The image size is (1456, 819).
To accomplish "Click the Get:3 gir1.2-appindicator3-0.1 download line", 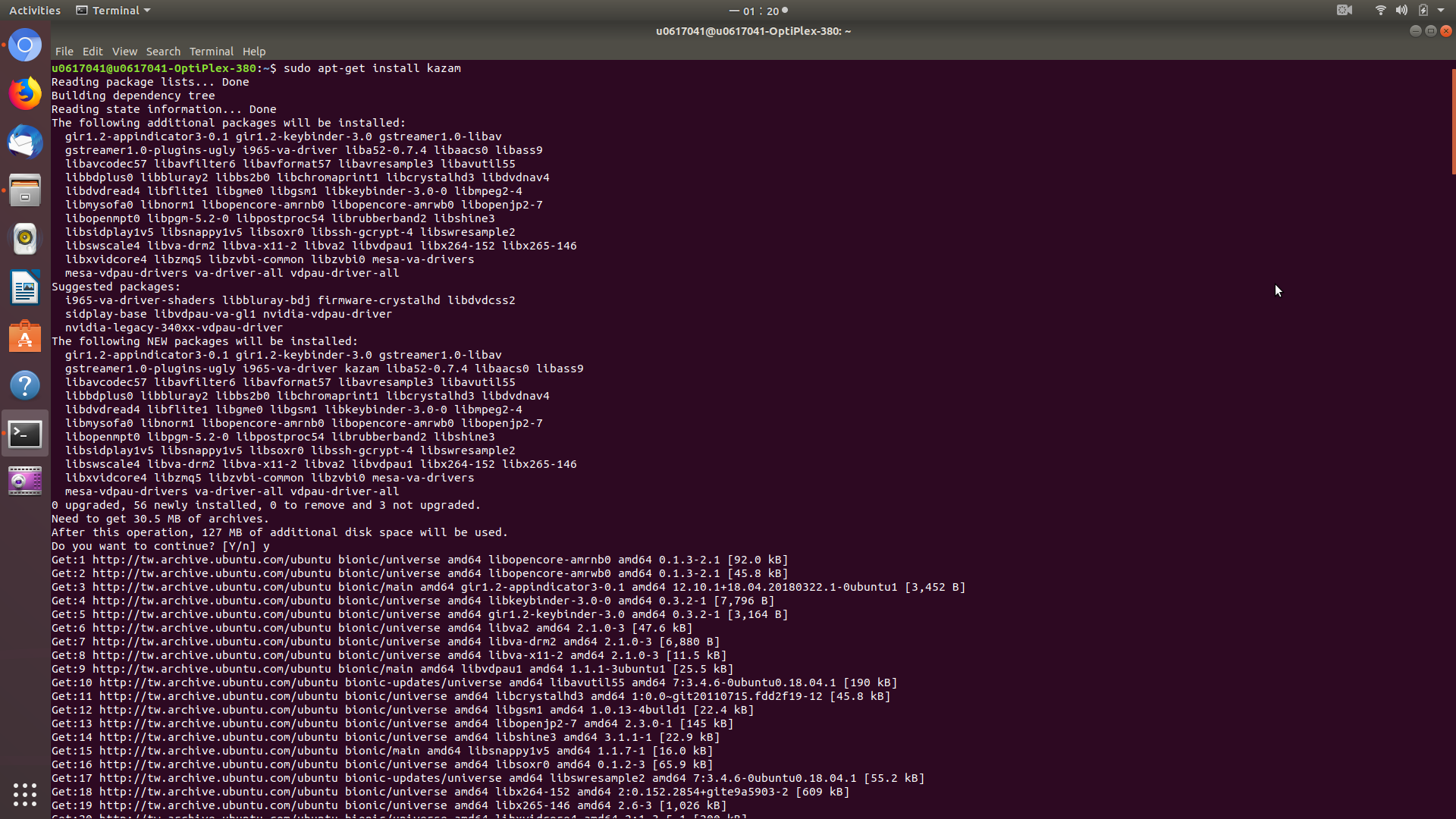I will (x=509, y=587).
